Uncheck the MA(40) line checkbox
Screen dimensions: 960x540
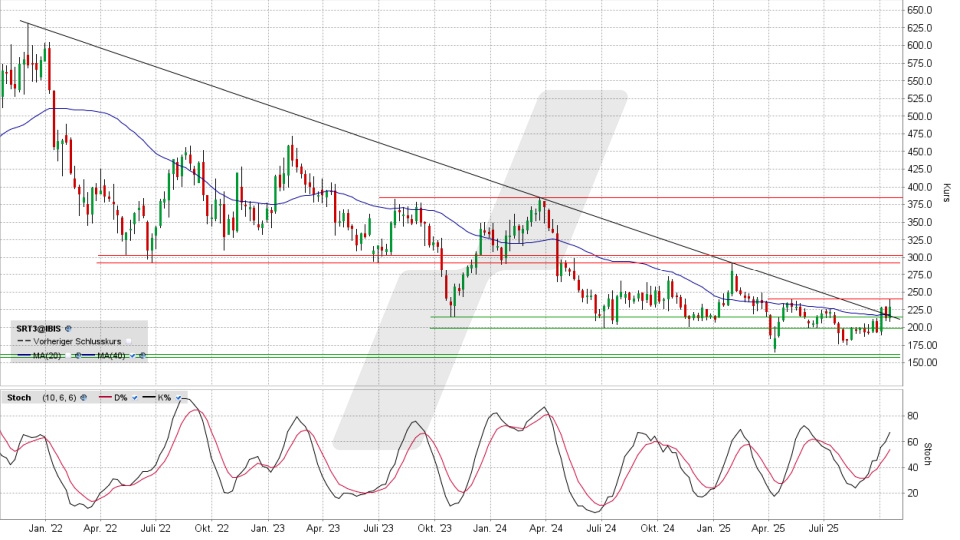click(132, 355)
